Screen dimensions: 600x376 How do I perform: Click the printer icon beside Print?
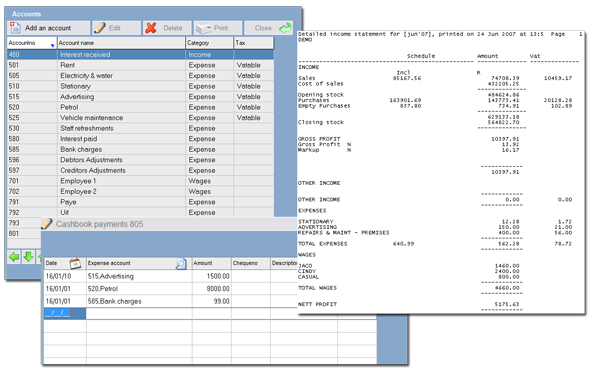pyautogui.click(x=204, y=28)
